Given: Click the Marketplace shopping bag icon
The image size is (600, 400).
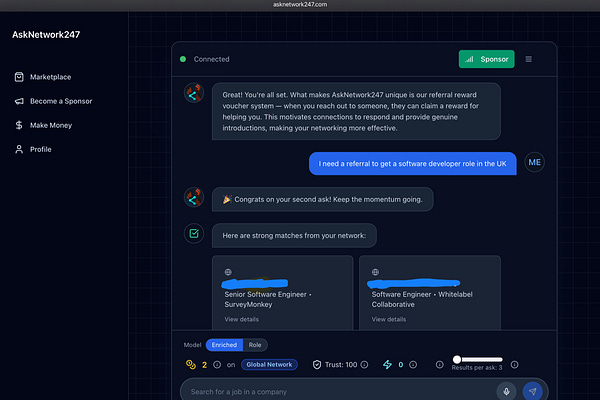Looking at the screenshot, I should (x=19, y=77).
